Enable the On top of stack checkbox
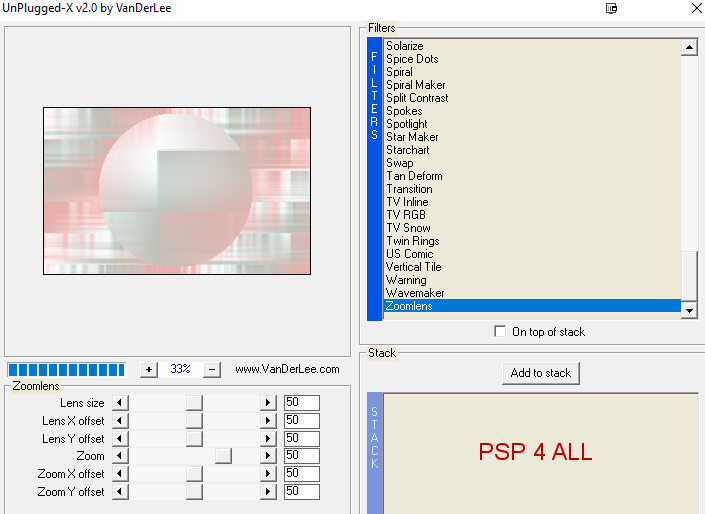Viewport: 705px width, 514px height. tap(500, 332)
